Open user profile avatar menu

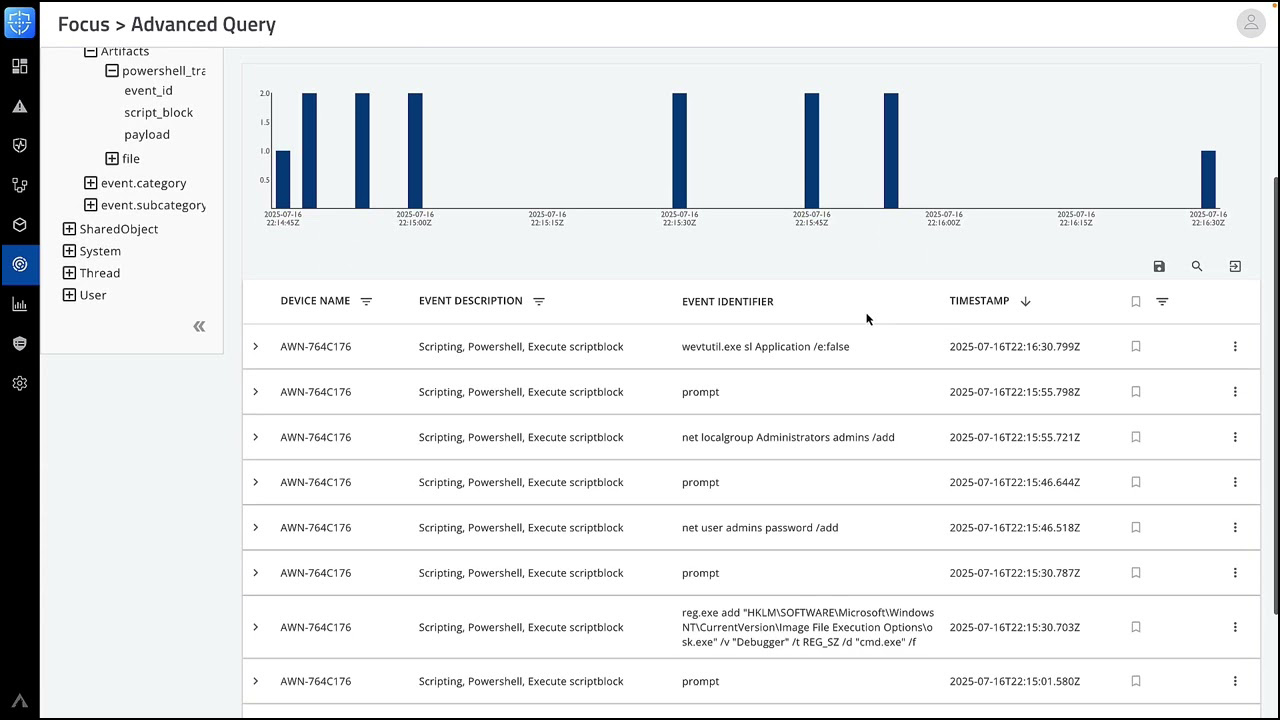1251,23
